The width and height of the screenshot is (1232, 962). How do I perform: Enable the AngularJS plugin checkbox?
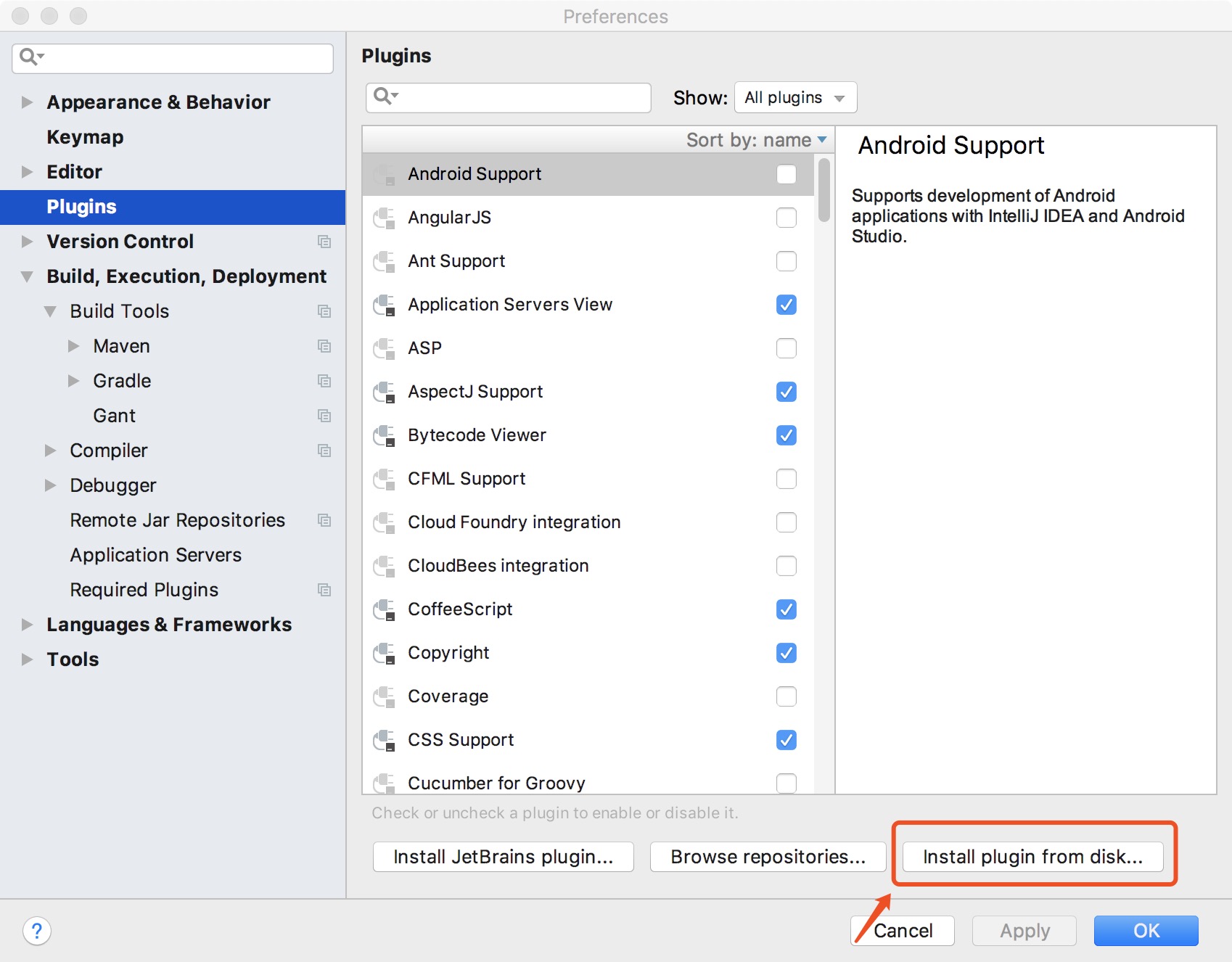[x=787, y=218]
